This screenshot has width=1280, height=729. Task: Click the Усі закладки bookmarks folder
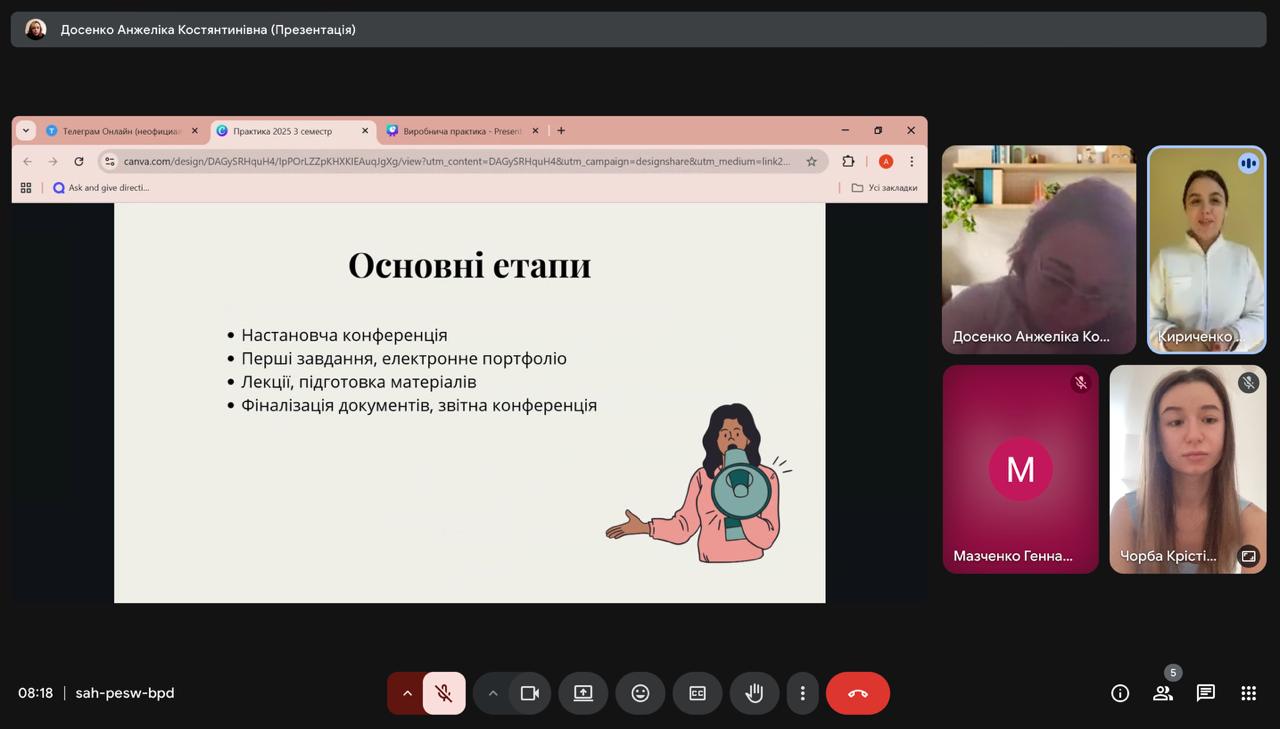[x=884, y=188]
